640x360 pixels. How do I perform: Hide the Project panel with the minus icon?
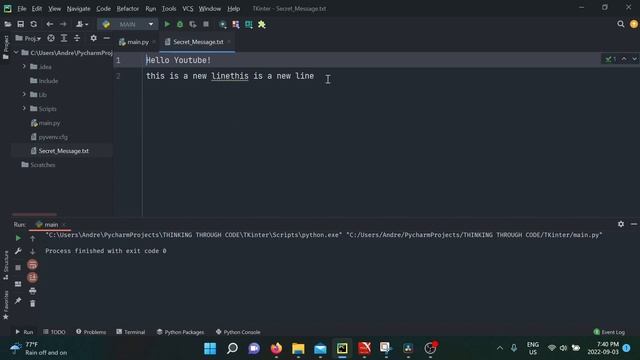107,38
